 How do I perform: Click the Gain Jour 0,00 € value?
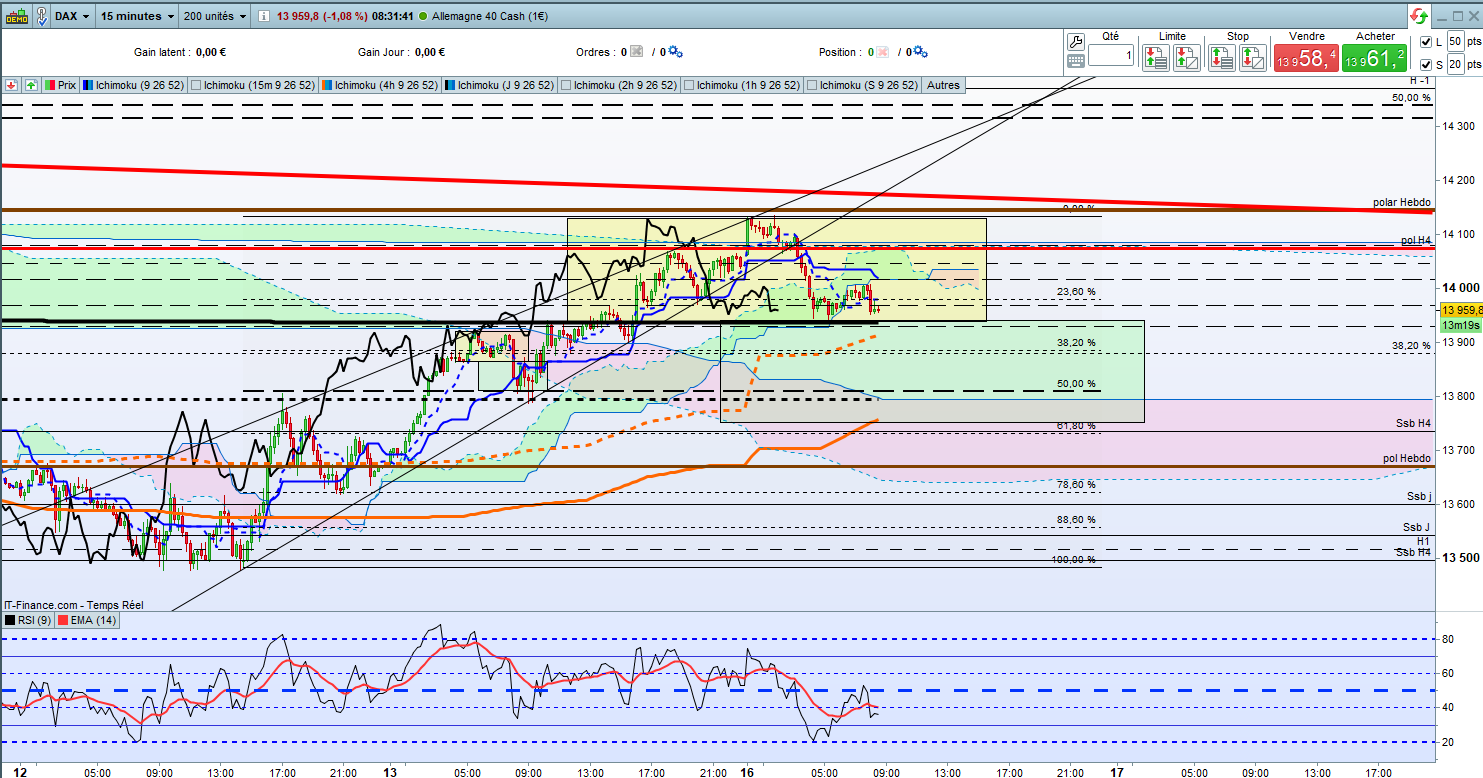click(428, 52)
